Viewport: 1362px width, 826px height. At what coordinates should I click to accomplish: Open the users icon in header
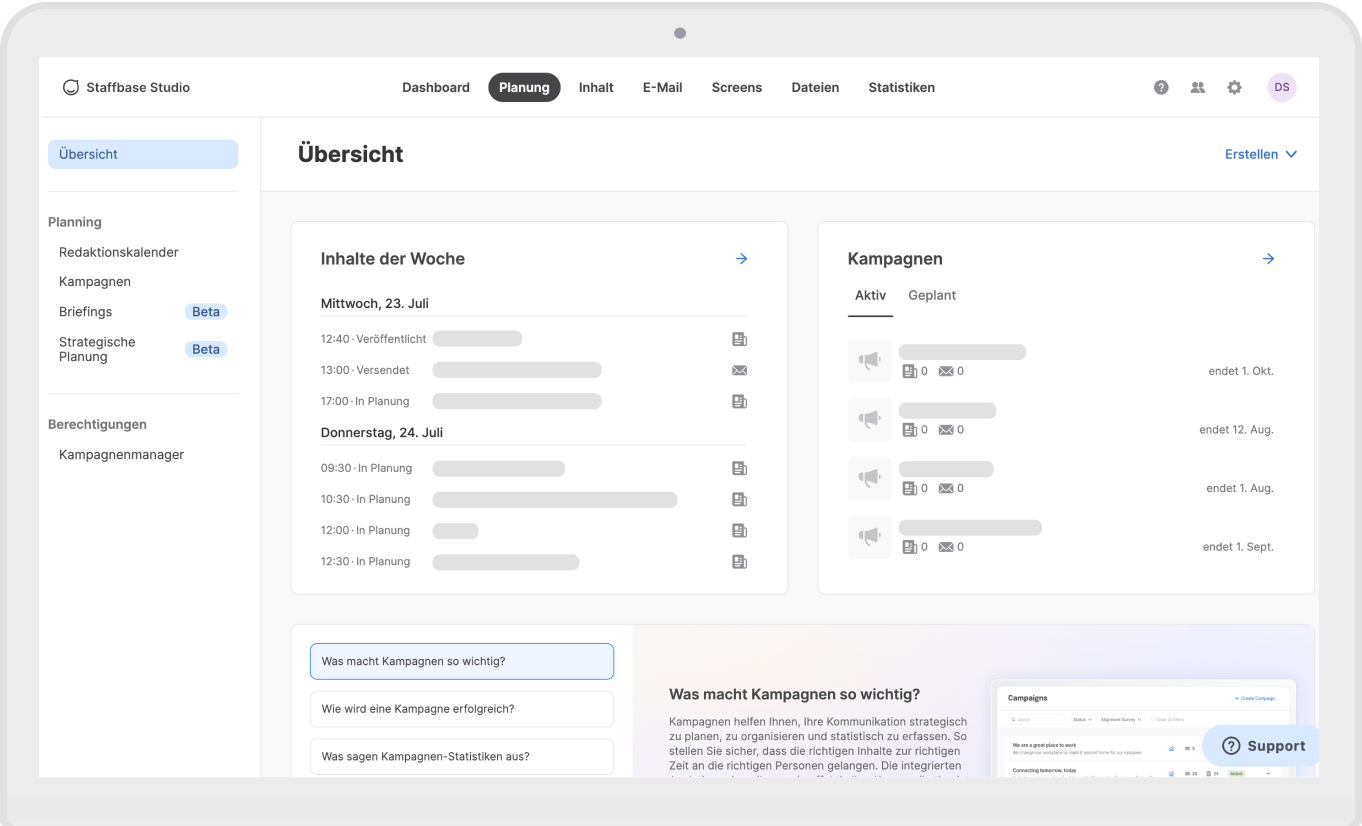(1198, 87)
